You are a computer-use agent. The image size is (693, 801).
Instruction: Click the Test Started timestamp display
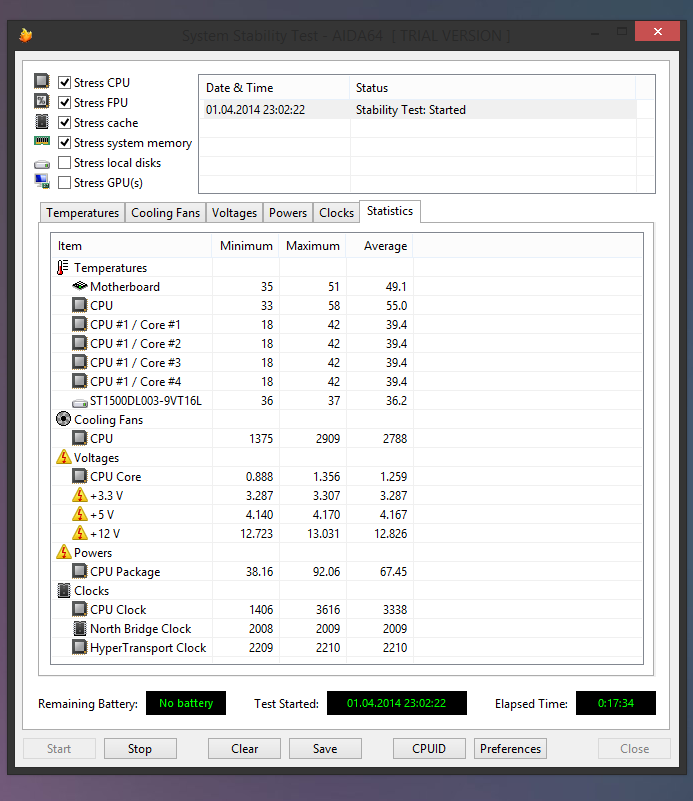coord(397,703)
